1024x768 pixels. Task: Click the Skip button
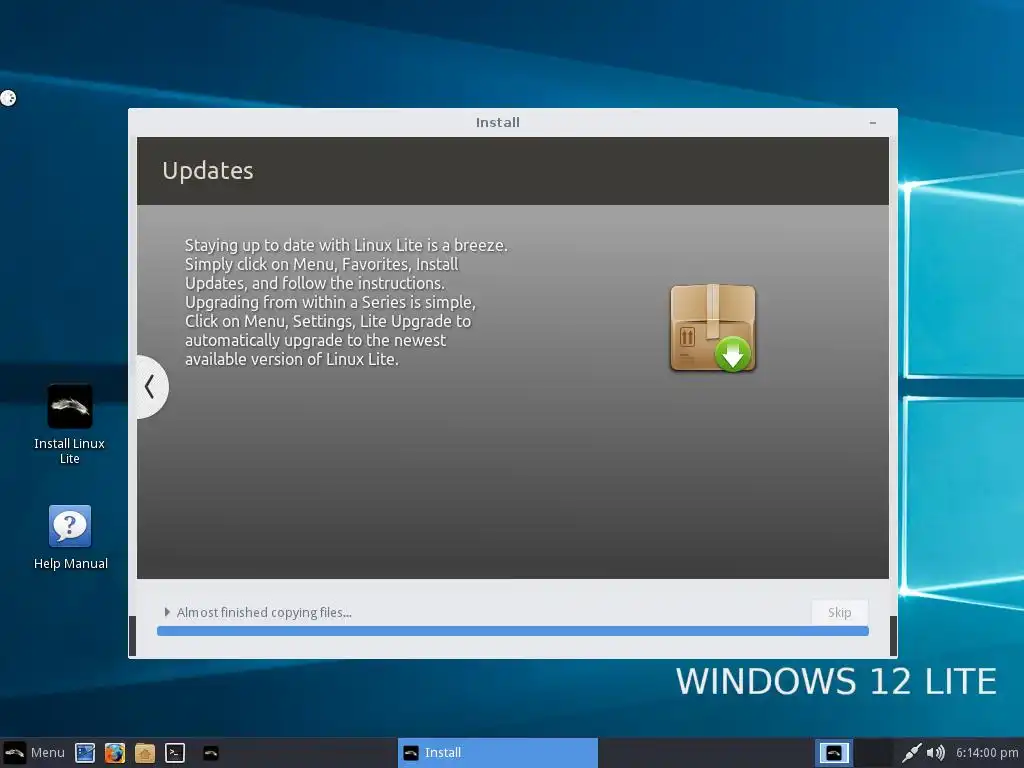coord(839,612)
